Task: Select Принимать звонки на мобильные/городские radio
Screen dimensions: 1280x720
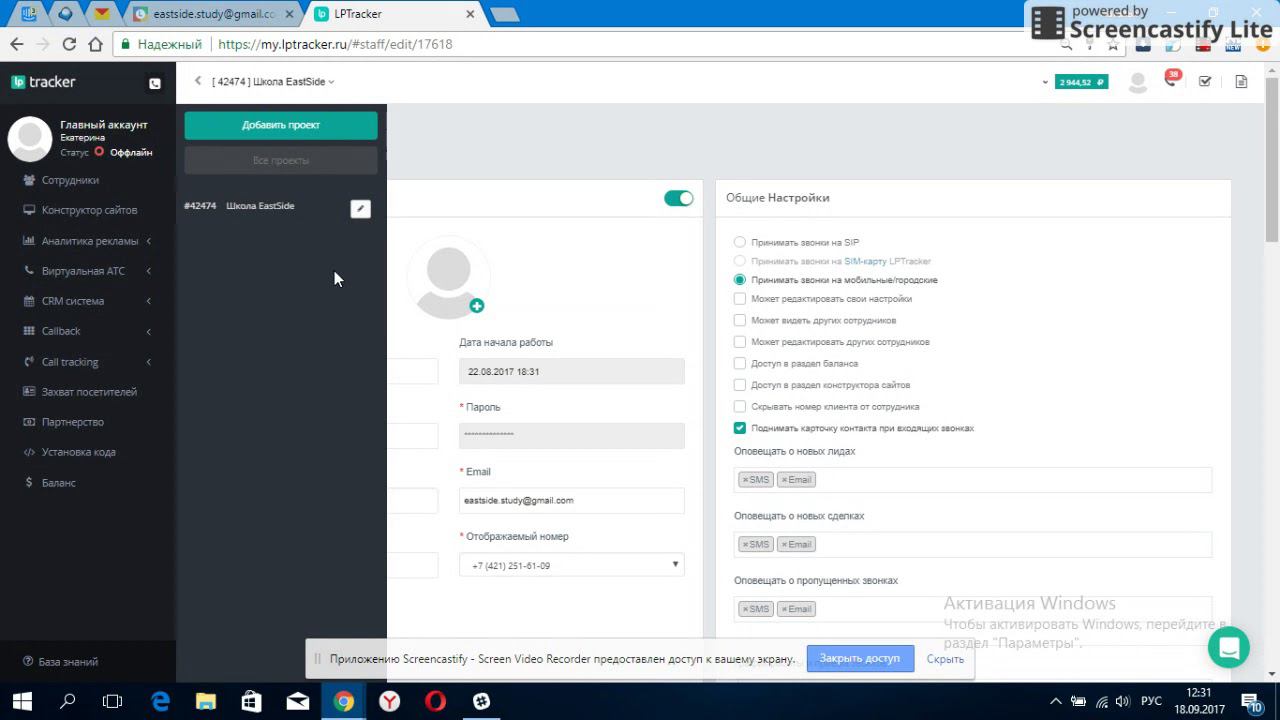Action: (x=740, y=280)
